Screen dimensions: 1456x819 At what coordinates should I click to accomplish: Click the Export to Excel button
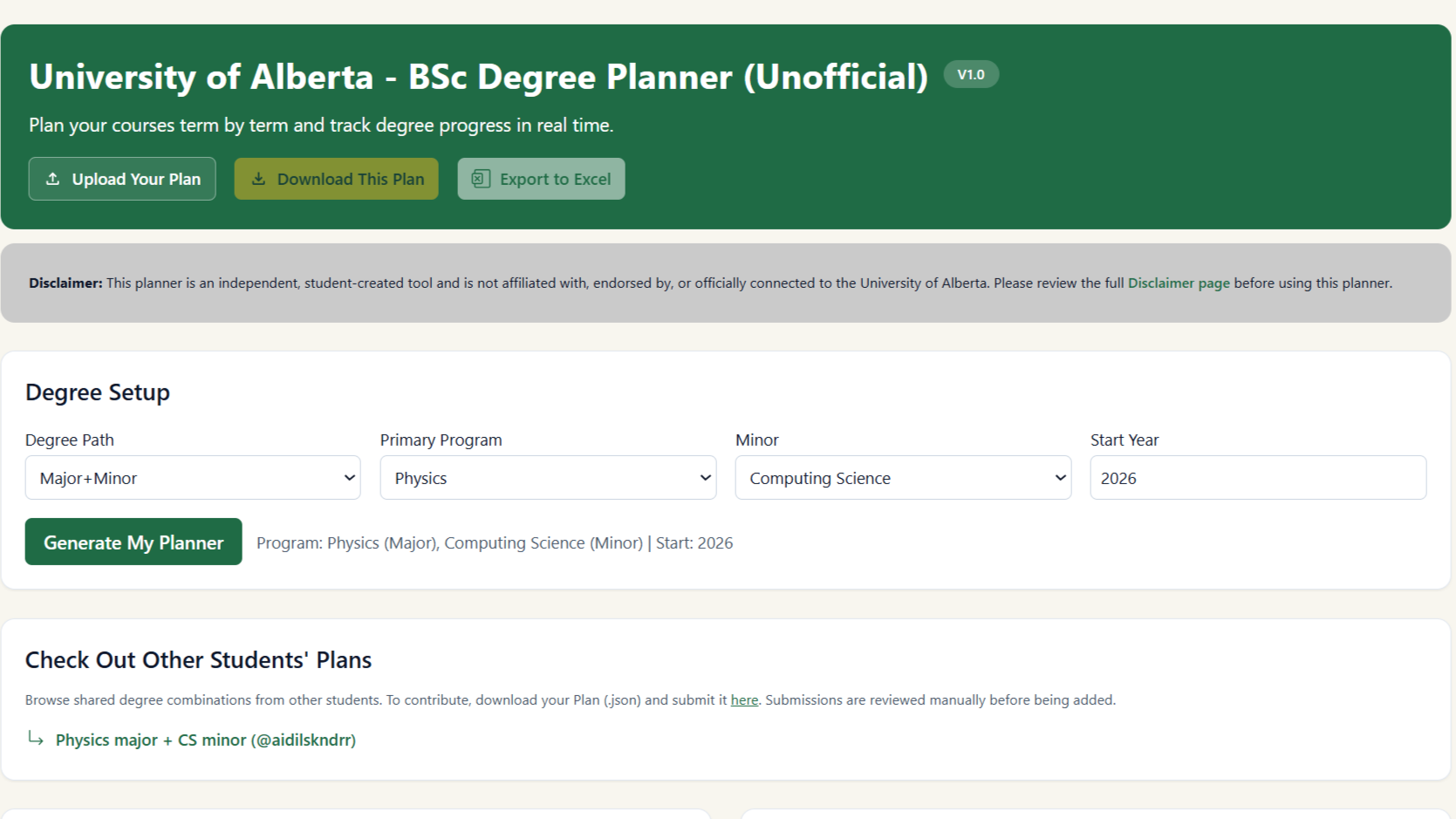541,178
